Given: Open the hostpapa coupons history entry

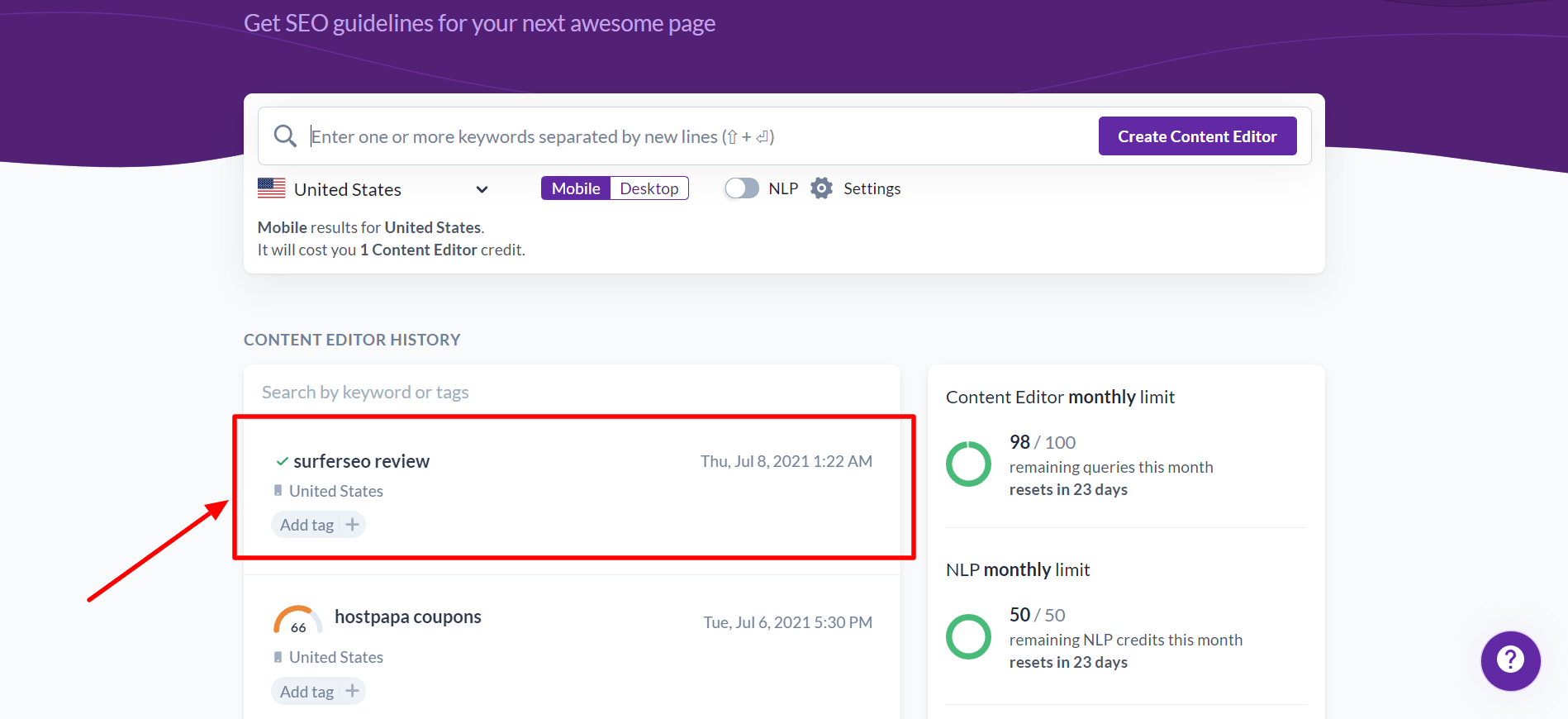Looking at the screenshot, I should point(407,617).
